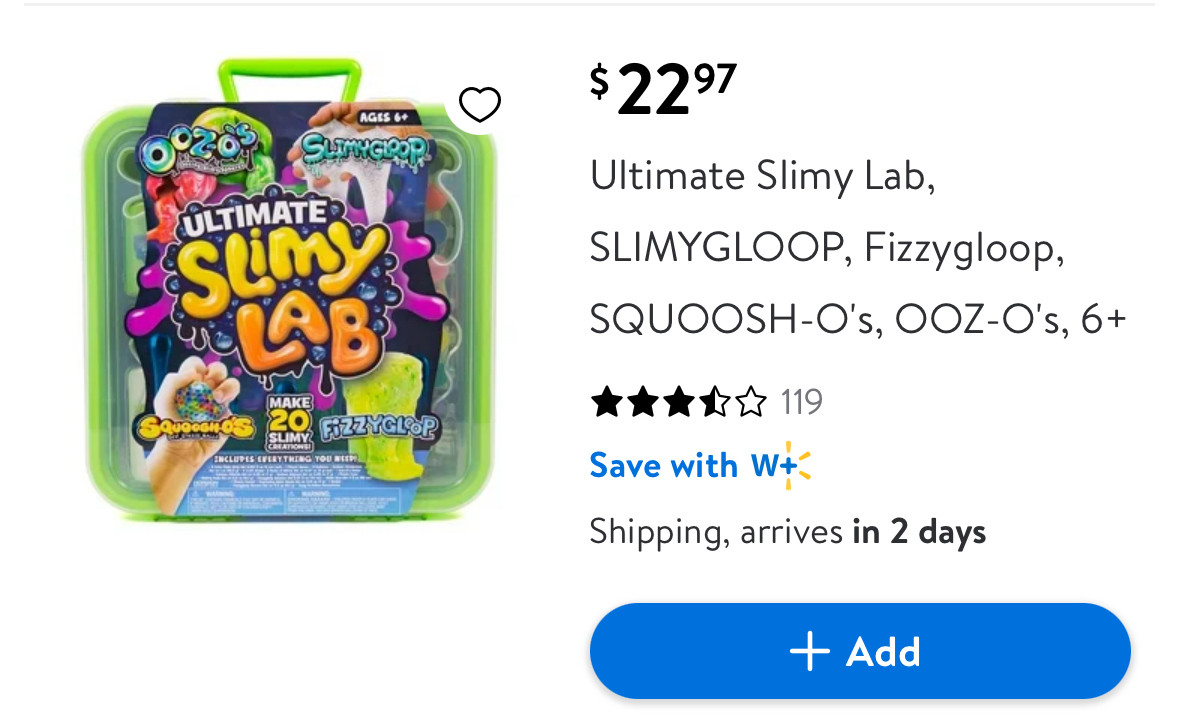Click the $22.97 price
This screenshot has height=715, width=1179.
click(662, 89)
